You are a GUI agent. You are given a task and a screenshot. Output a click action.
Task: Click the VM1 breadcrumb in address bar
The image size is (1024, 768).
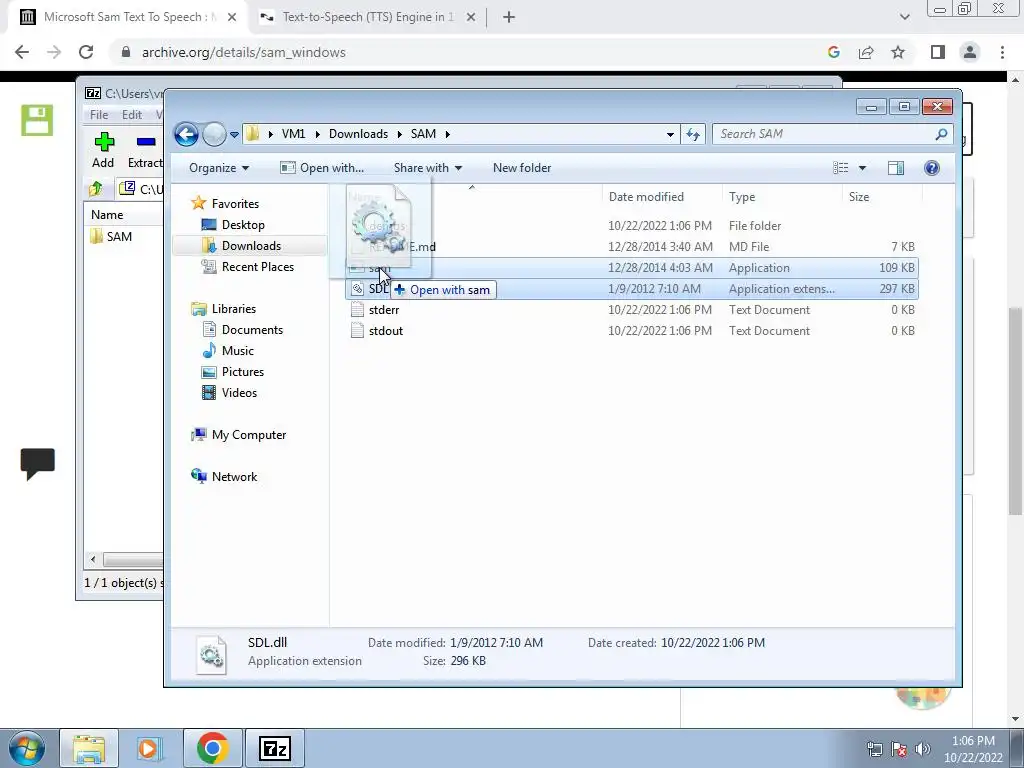[293, 134]
